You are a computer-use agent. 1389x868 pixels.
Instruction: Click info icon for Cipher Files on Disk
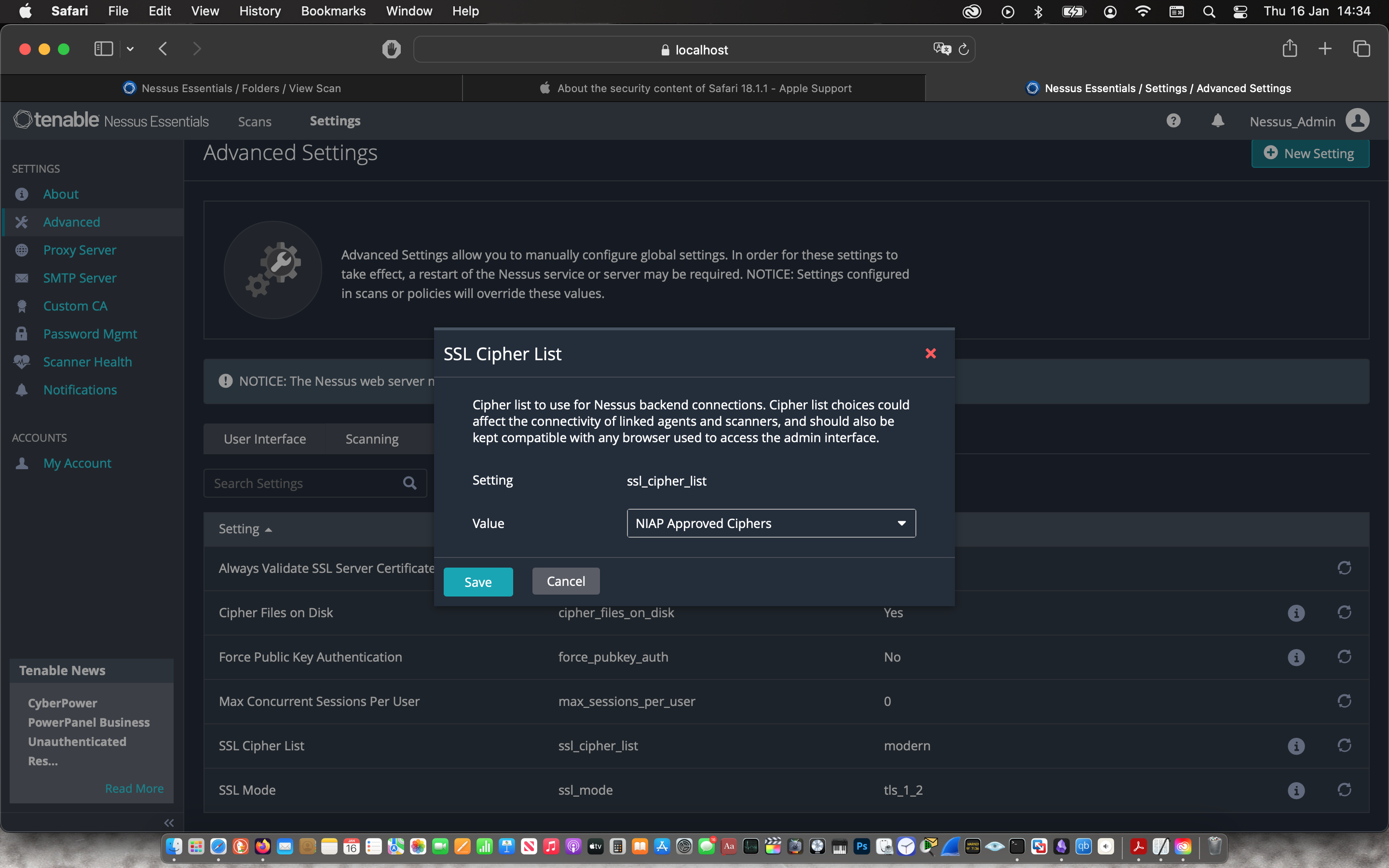pyautogui.click(x=1296, y=613)
